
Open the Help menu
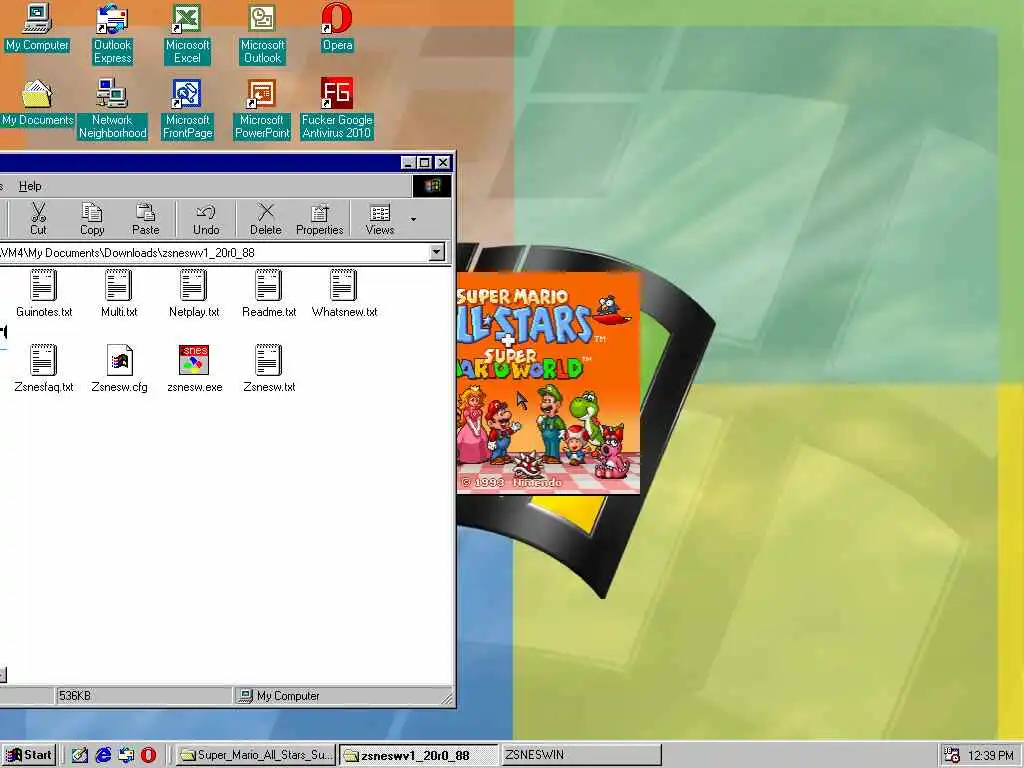(30, 186)
